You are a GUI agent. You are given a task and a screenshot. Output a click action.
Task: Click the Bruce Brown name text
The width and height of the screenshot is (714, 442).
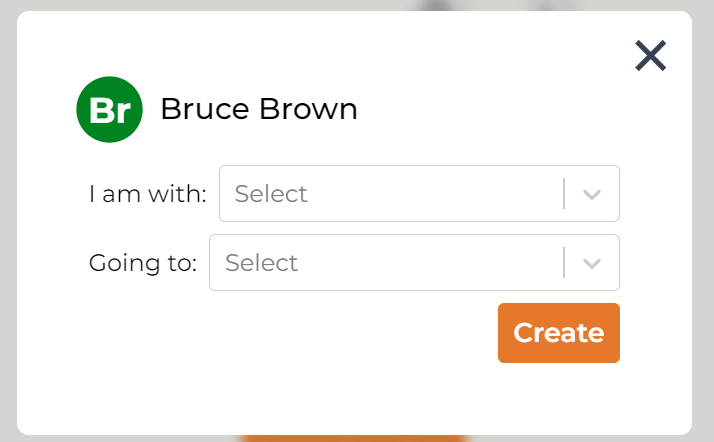tap(258, 109)
